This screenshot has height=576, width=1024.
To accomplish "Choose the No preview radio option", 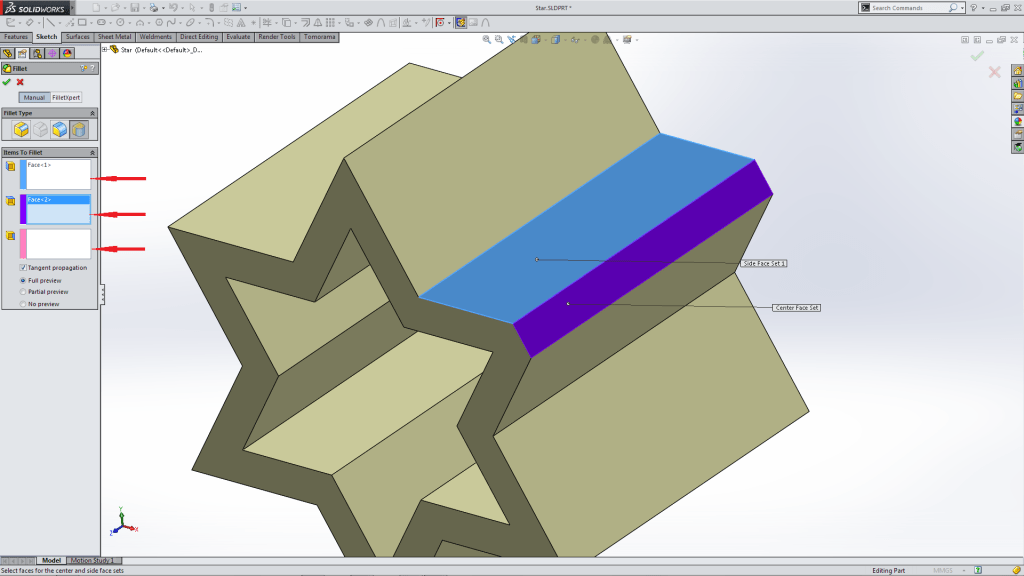I will point(23,304).
